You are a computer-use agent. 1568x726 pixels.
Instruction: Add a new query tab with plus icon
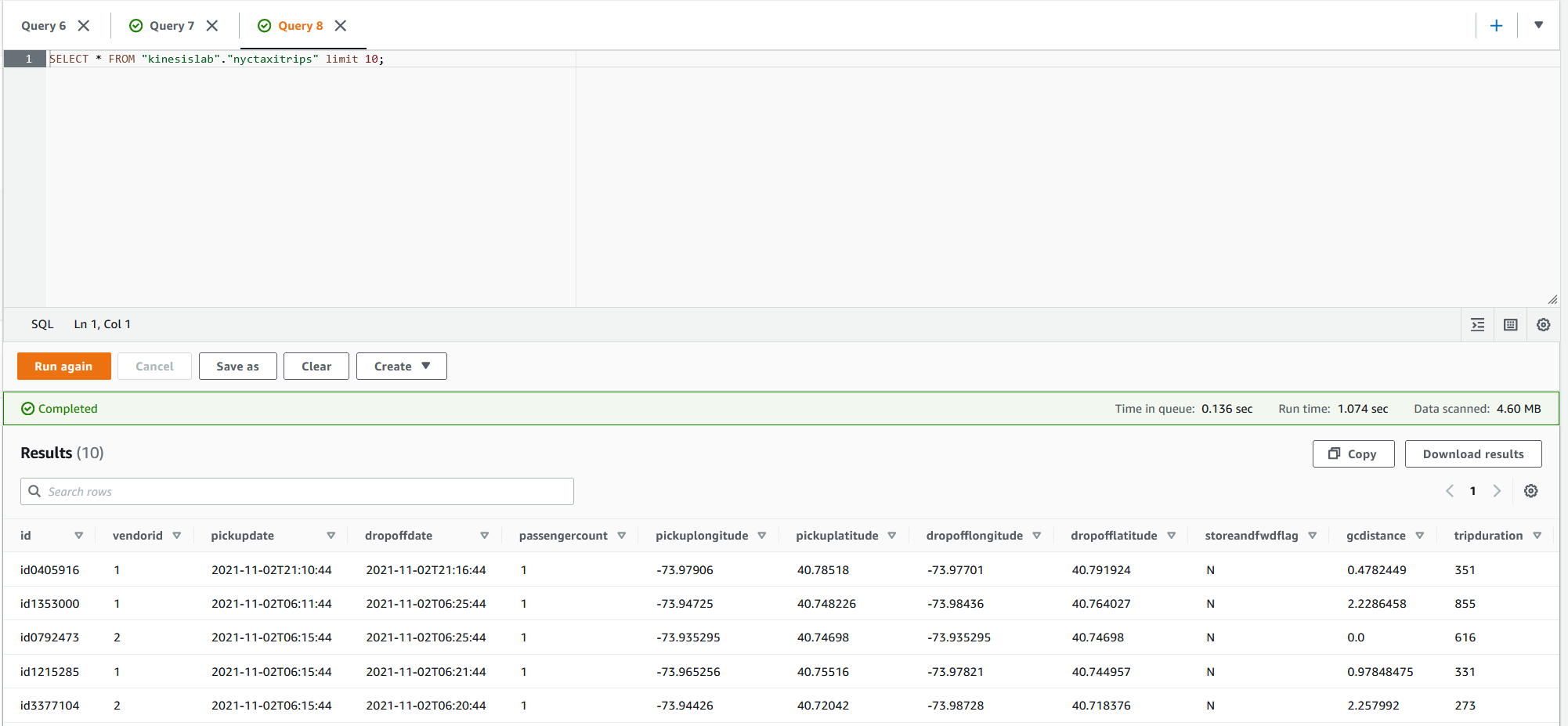1496,26
